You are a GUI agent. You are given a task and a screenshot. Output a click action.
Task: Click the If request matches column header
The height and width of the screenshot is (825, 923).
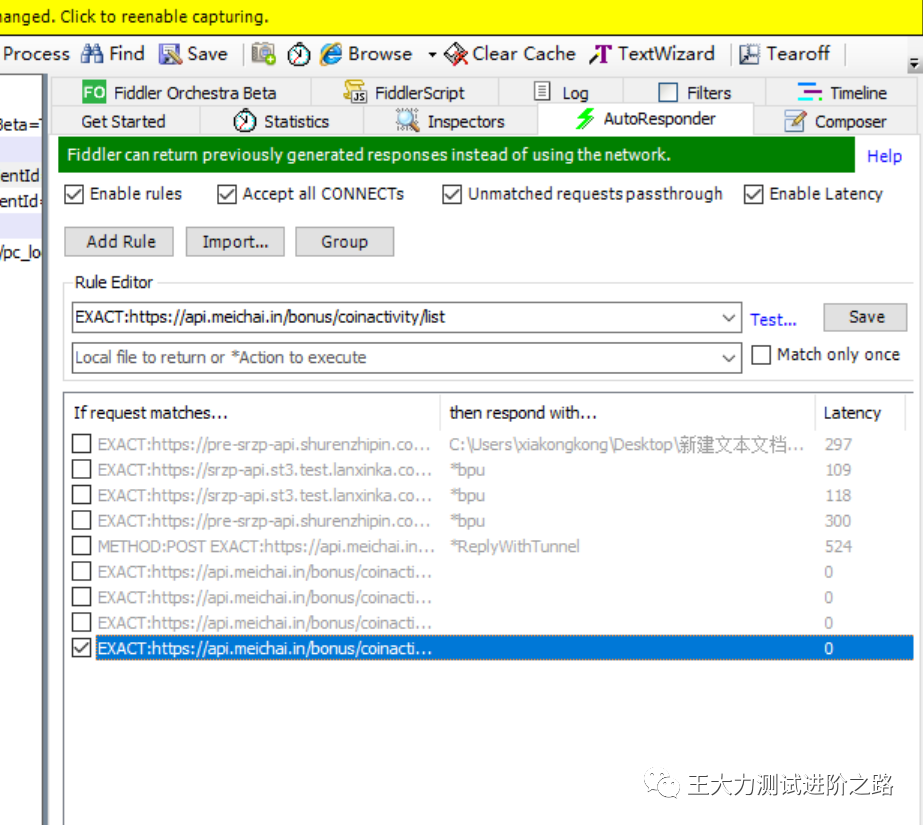pyautogui.click(x=252, y=413)
